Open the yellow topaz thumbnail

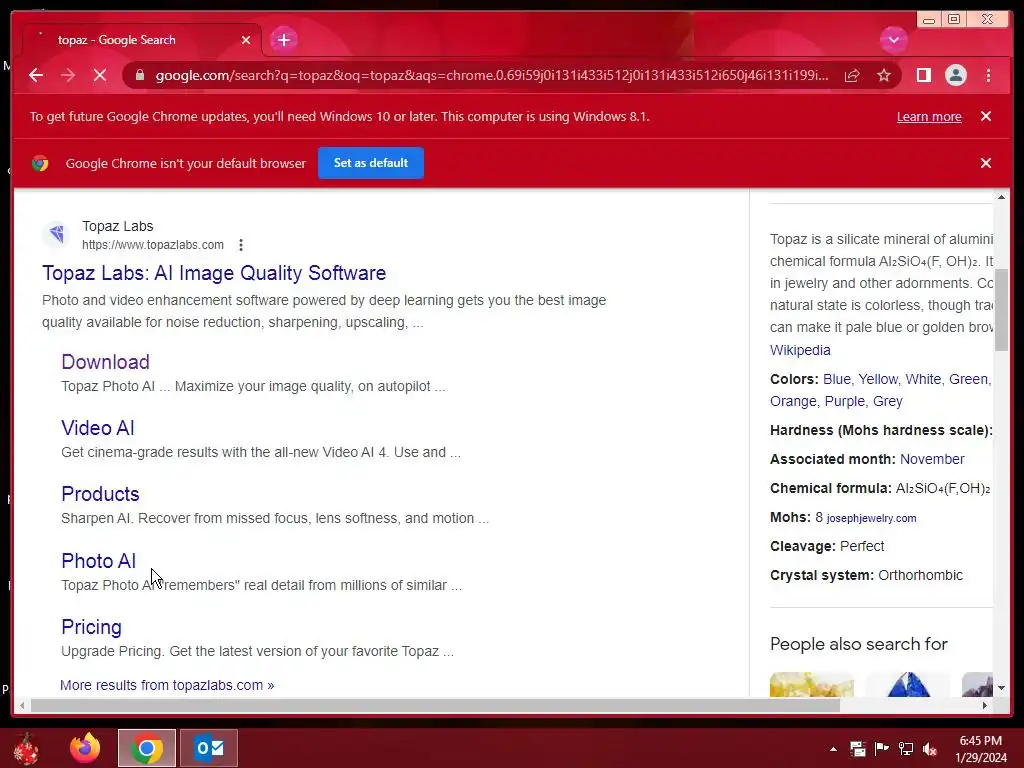(812, 684)
